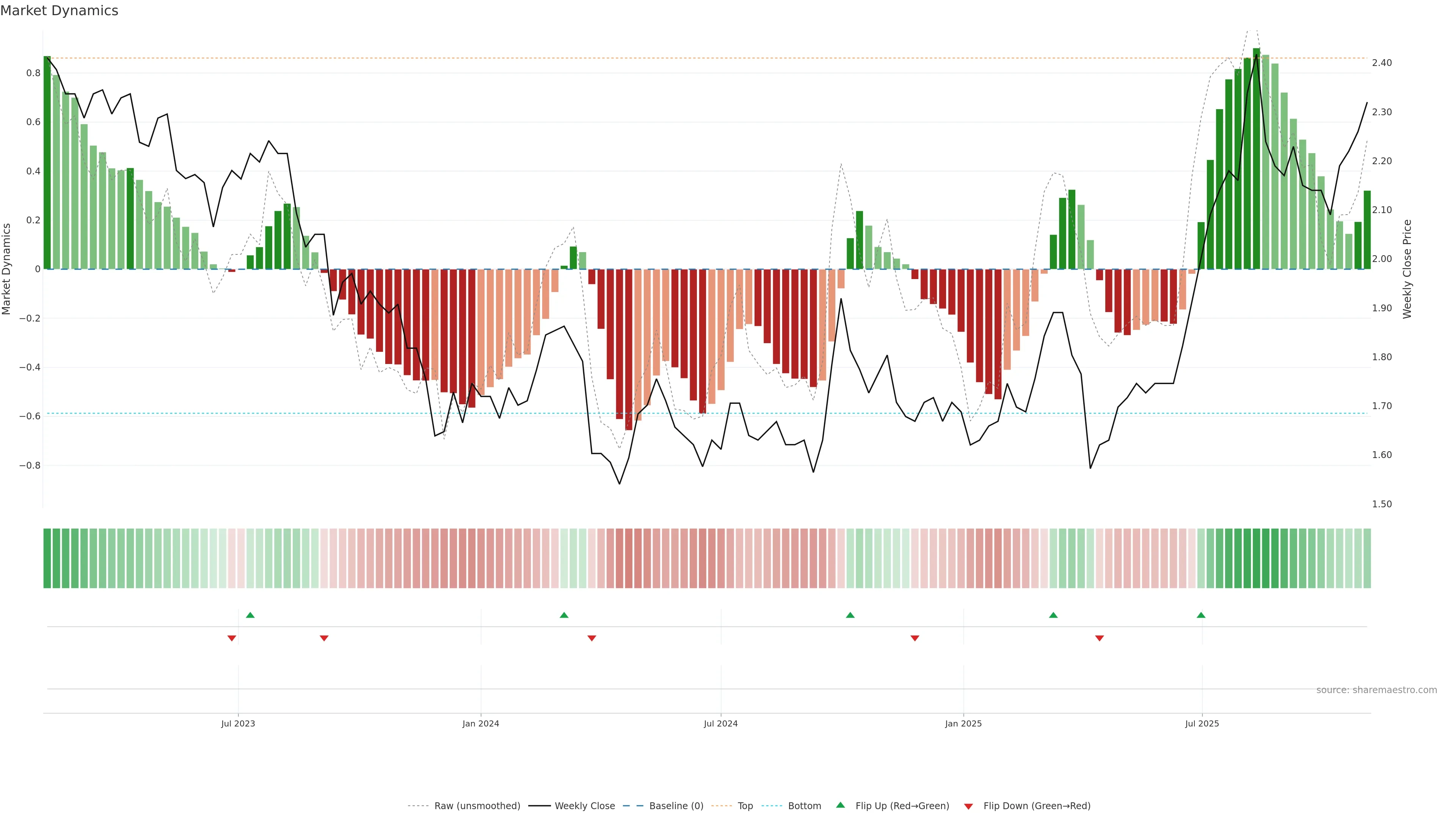
Task: Click the Jan 2024 x-axis label
Action: coord(480,723)
